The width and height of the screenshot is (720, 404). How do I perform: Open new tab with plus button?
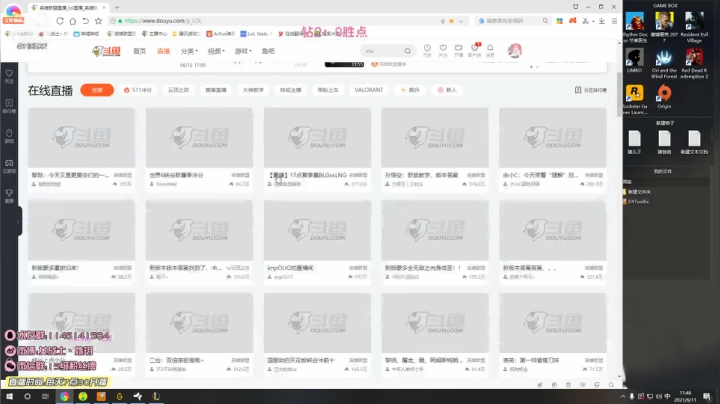coord(117,7)
